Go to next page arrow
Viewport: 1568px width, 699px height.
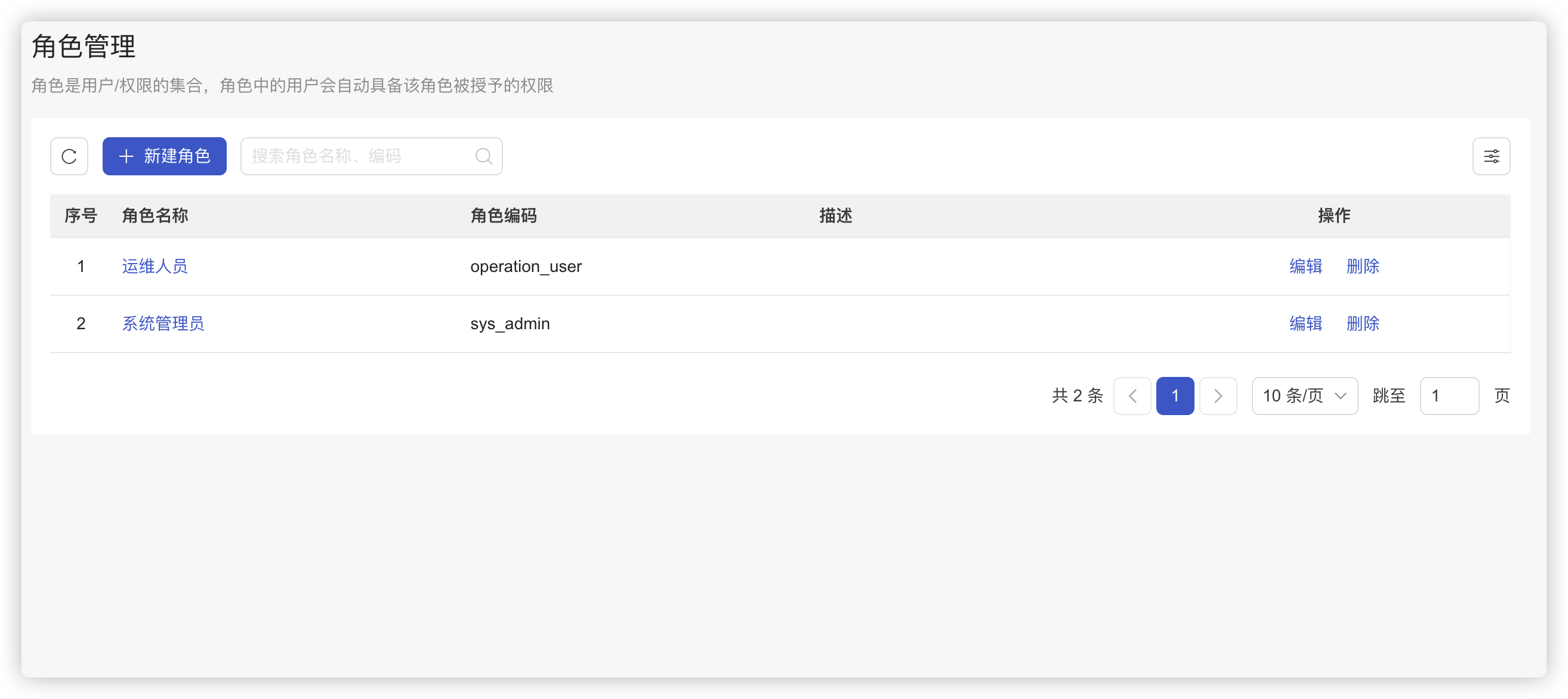tap(1217, 396)
